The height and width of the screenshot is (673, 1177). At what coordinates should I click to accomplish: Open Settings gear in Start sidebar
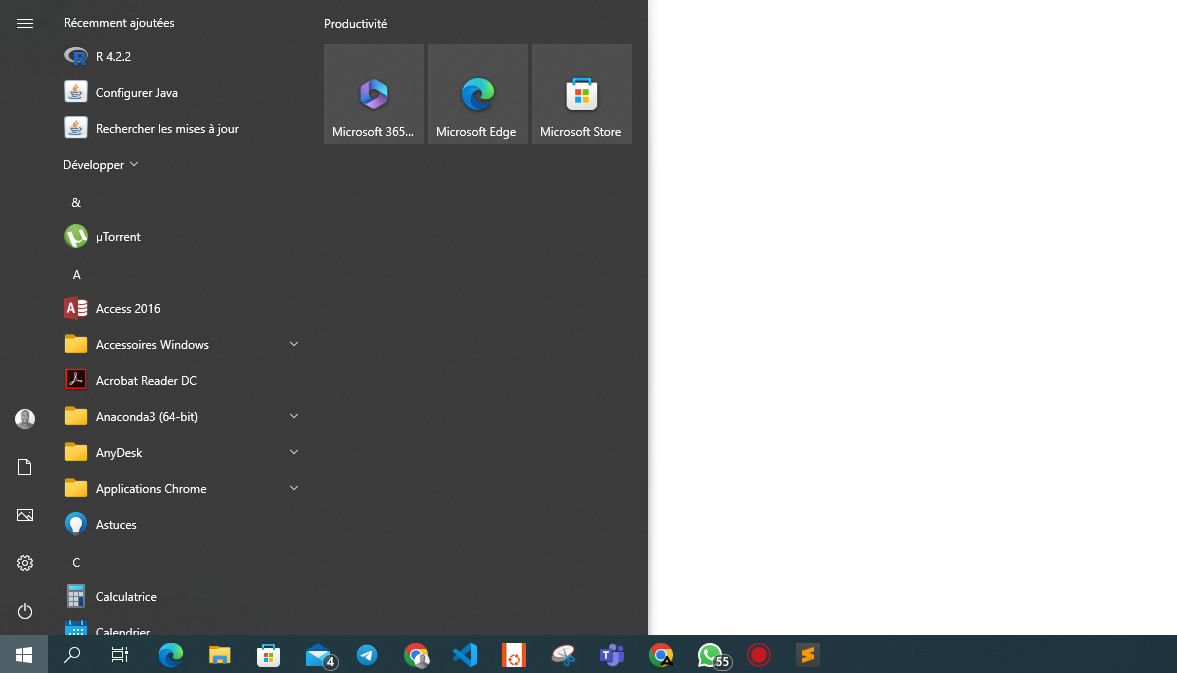(25, 563)
